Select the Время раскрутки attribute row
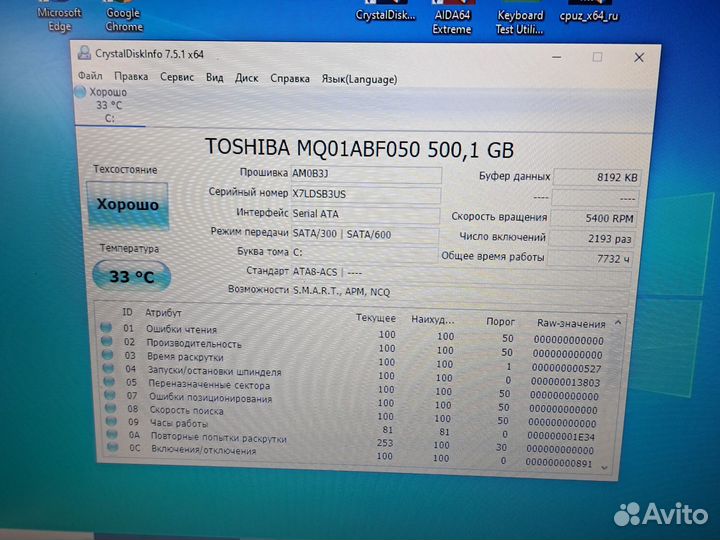 click(353, 360)
